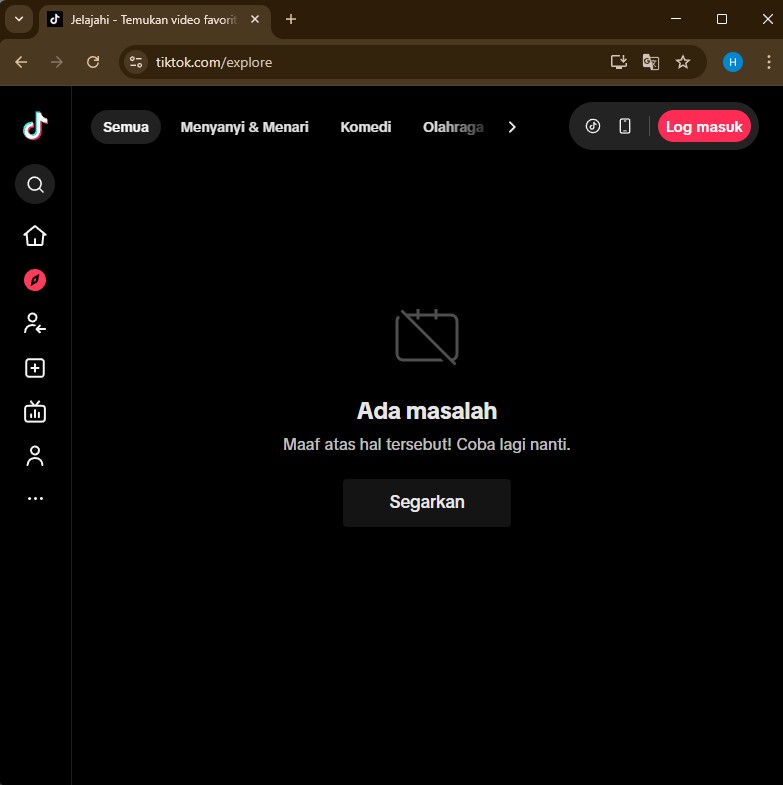Image resolution: width=783 pixels, height=785 pixels.
Task: Click the Segarkan refresh button
Action: pyautogui.click(x=427, y=502)
